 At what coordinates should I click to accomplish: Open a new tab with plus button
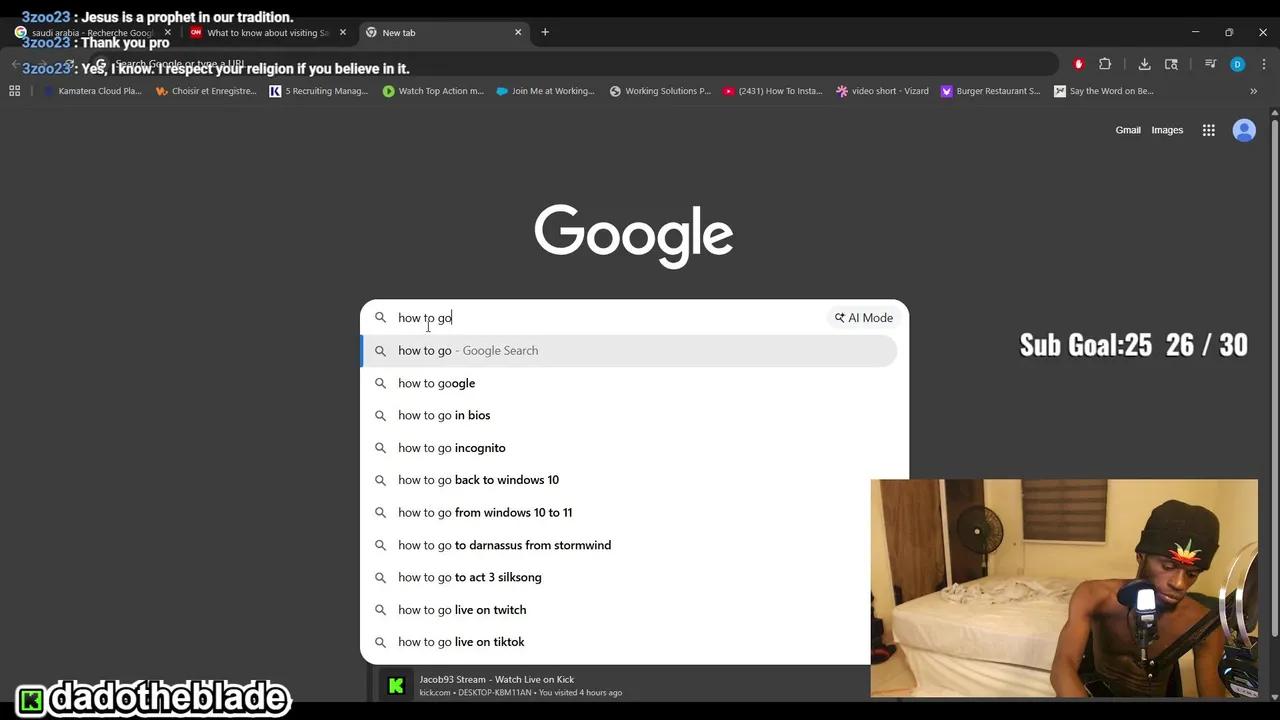545,32
